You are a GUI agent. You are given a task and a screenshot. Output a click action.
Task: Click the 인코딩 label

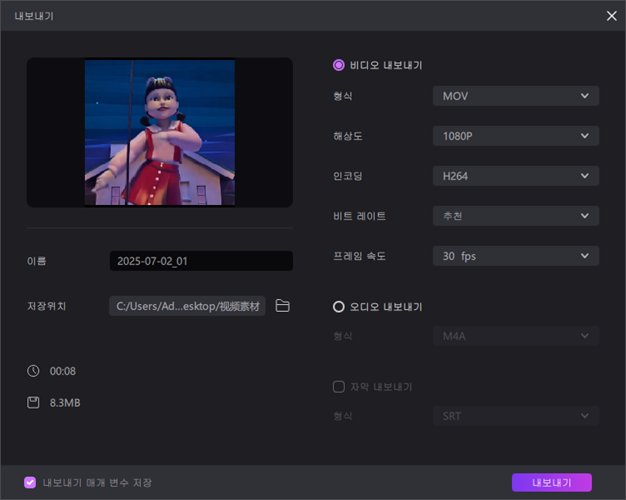348,176
